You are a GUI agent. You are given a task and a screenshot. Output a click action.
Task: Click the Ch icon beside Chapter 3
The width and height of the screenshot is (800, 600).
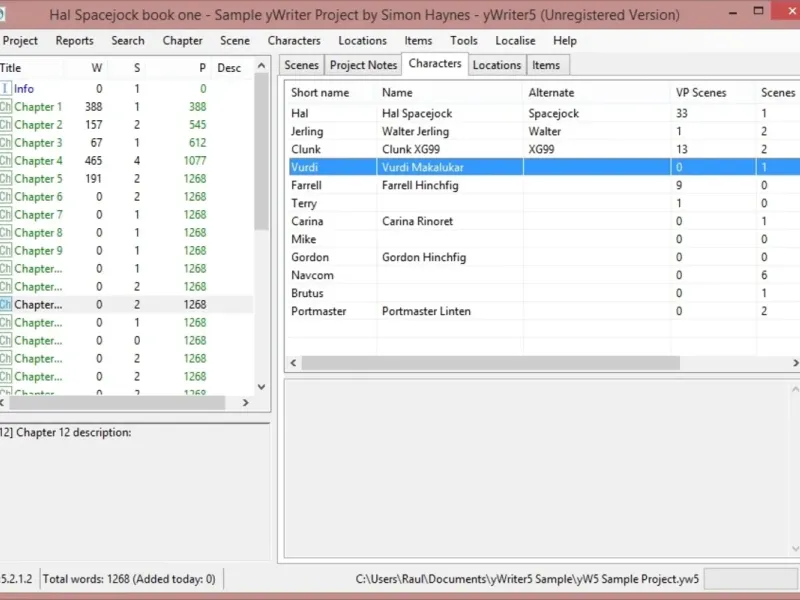coord(5,143)
